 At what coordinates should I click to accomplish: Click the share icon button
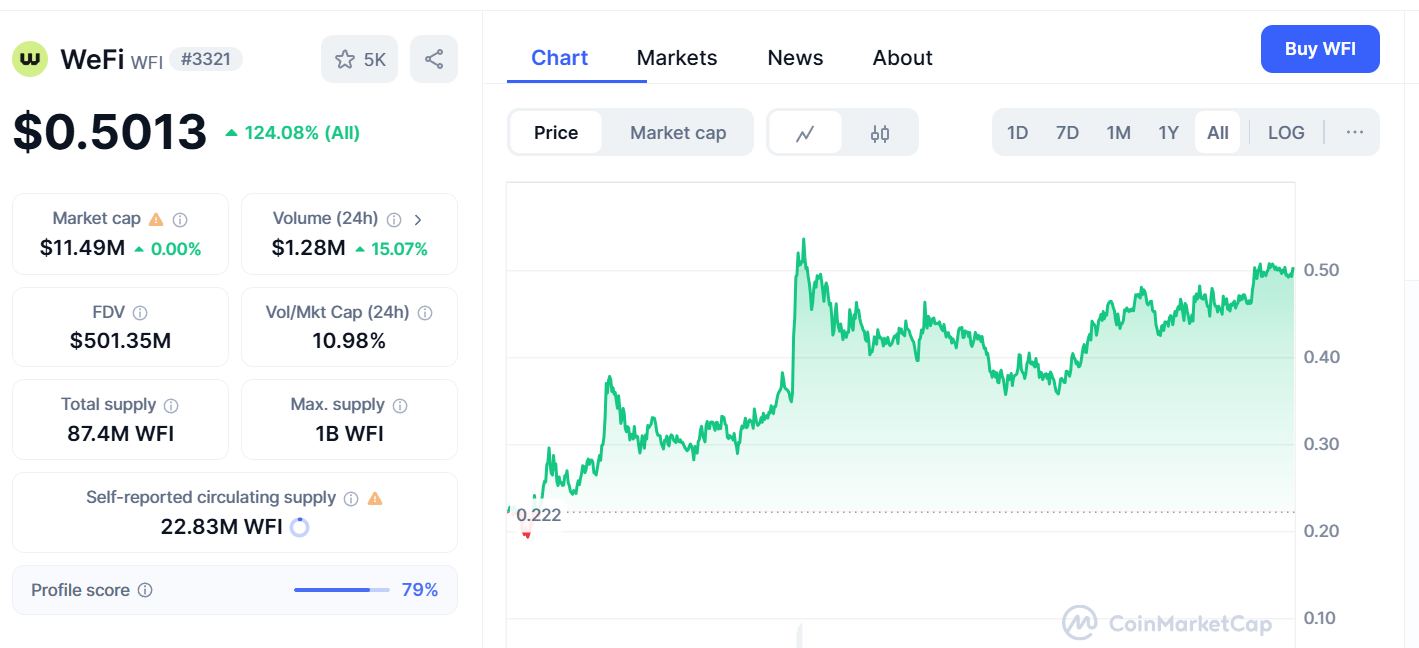434,59
